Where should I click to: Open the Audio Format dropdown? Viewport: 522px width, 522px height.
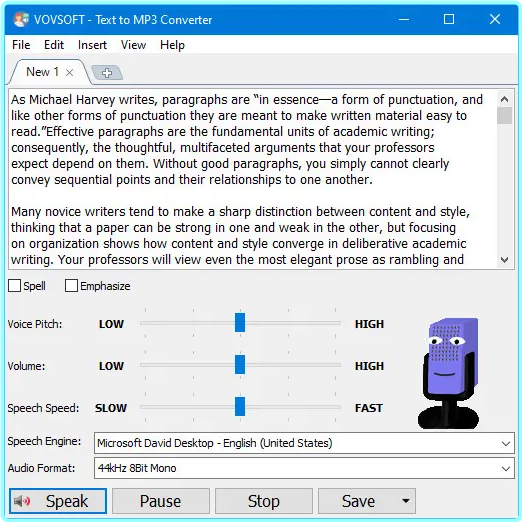coord(304,468)
